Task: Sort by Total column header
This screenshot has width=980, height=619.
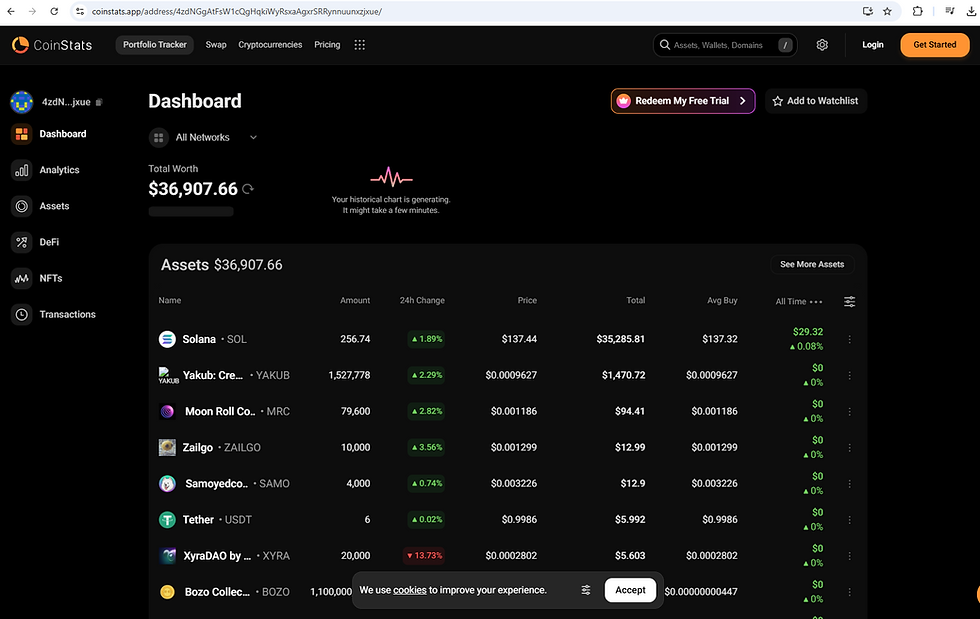Action: click(x=636, y=301)
